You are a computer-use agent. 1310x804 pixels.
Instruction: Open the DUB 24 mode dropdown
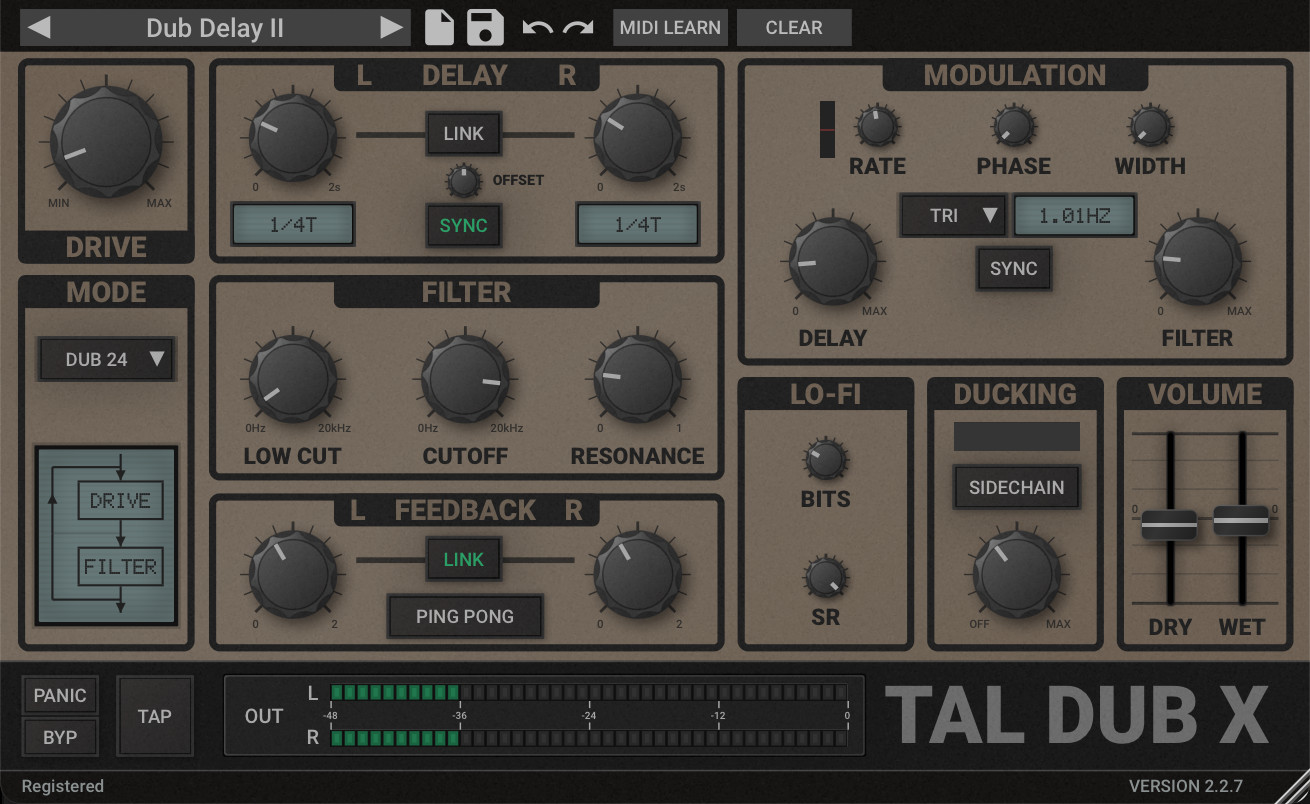pos(106,359)
